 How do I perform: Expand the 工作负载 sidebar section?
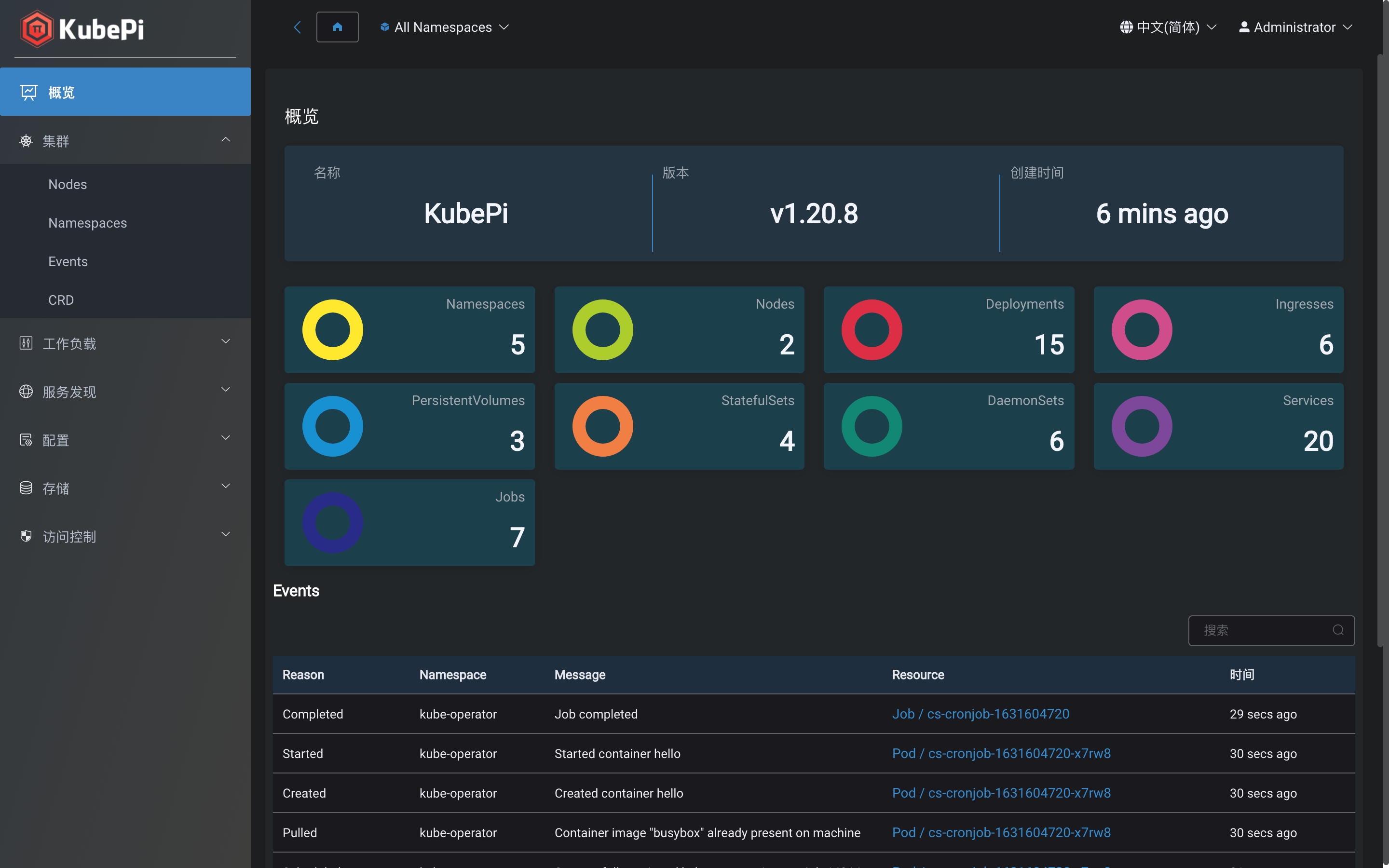click(x=125, y=343)
